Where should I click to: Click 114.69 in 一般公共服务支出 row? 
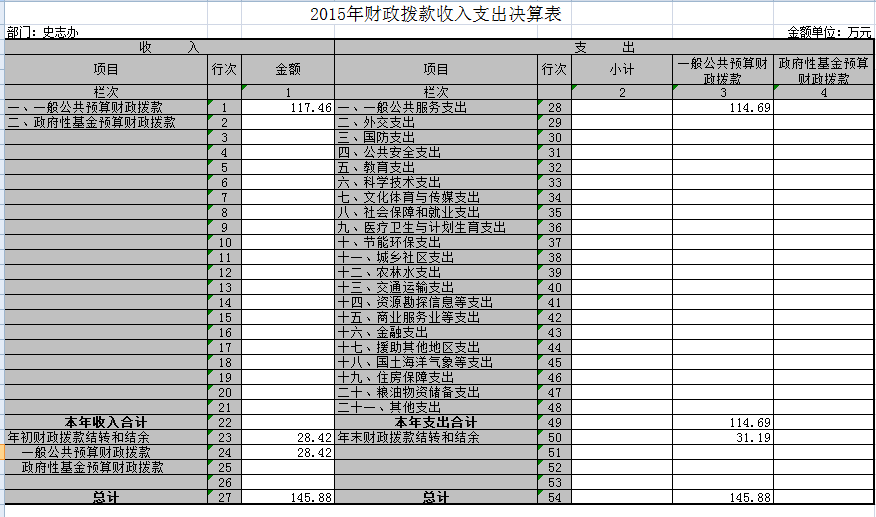pyautogui.click(x=723, y=107)
